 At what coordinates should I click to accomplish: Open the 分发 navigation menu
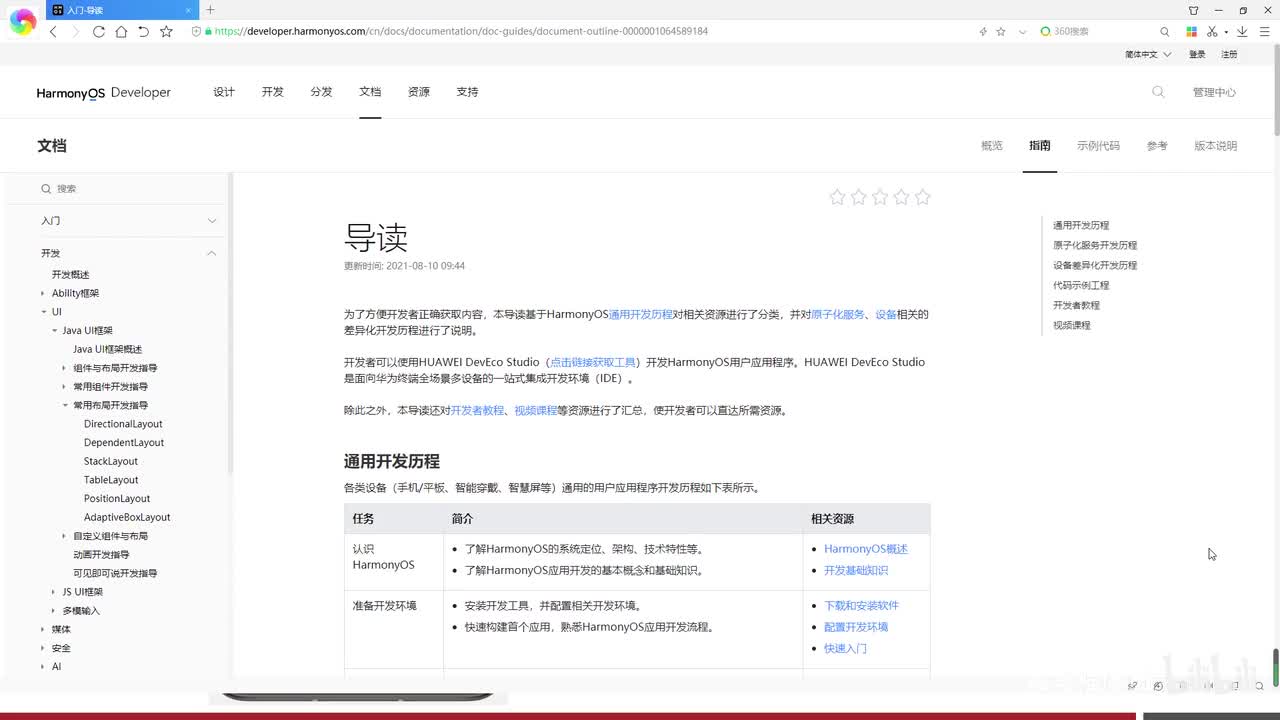pos(321,92)
